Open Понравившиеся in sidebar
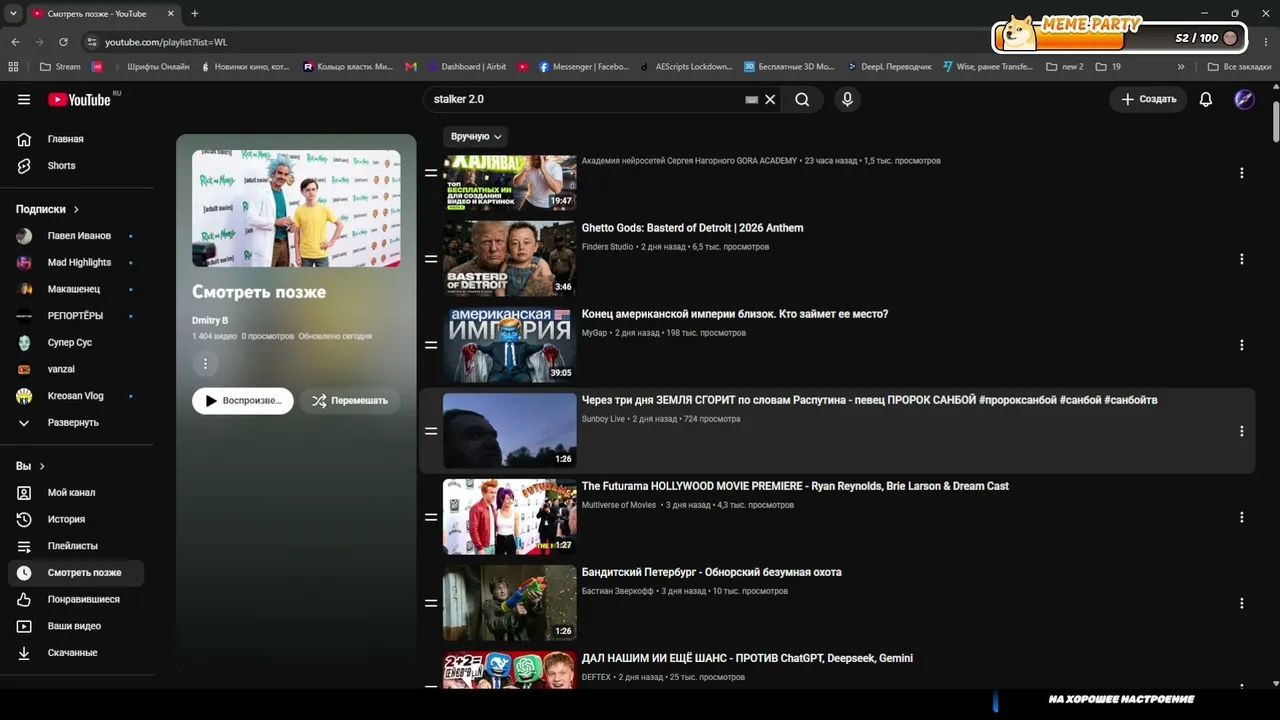The width and height of the screenshot is (1280, 720). pos(76,599)
